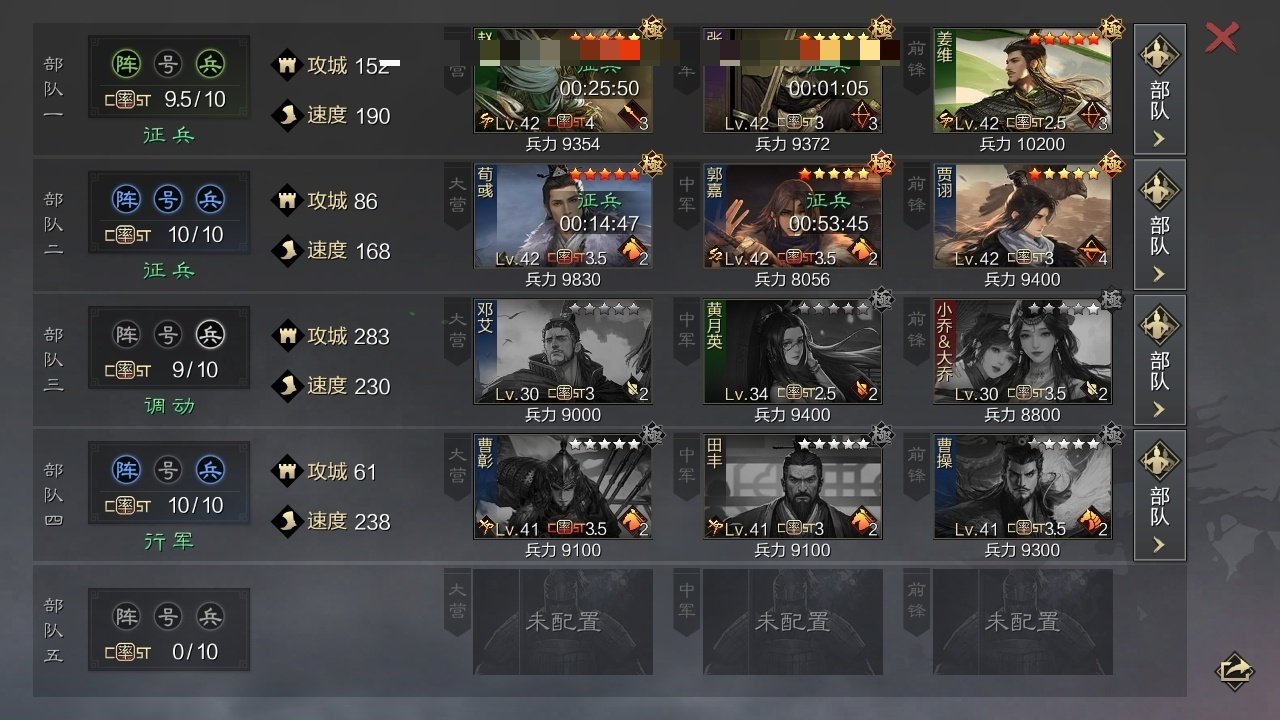This screenshot has width=1280, height=720.
Task: Expand the 部队 panel for team four
Action: 1160,495
